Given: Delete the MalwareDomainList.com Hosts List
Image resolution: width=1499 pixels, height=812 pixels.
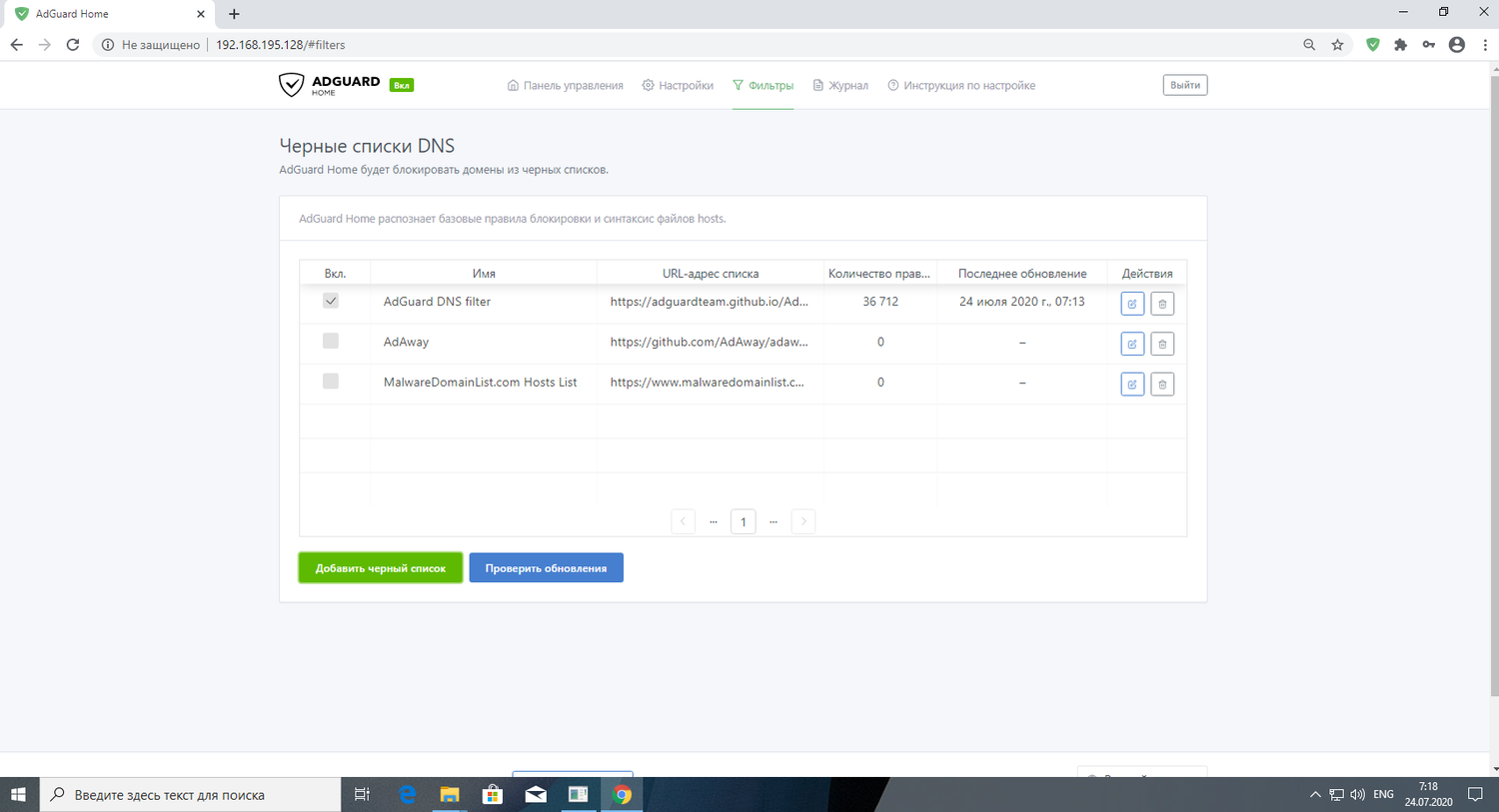Looking at the screenshot, I should (1162, 385).
